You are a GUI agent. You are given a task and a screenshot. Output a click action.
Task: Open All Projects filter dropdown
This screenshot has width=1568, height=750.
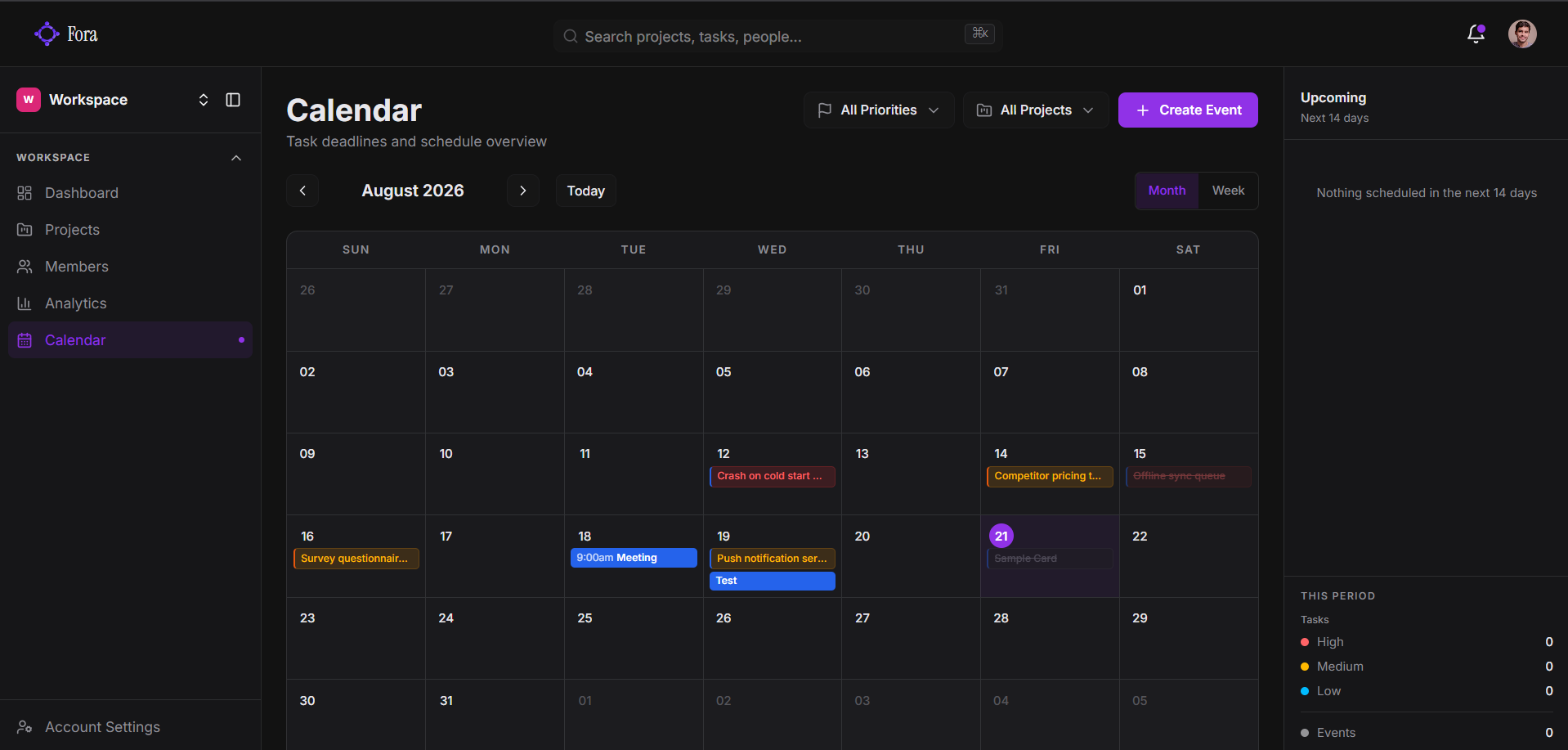(x=1036, y=110)
